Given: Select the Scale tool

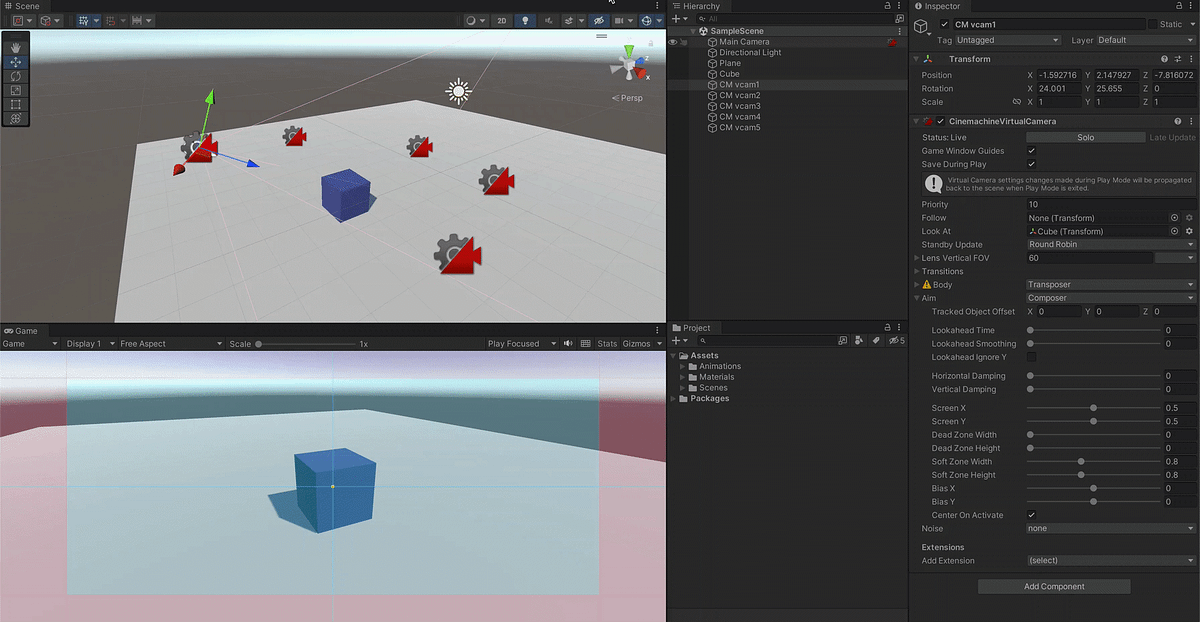Looking at the screenshot, I should click(x=15, y=90).
